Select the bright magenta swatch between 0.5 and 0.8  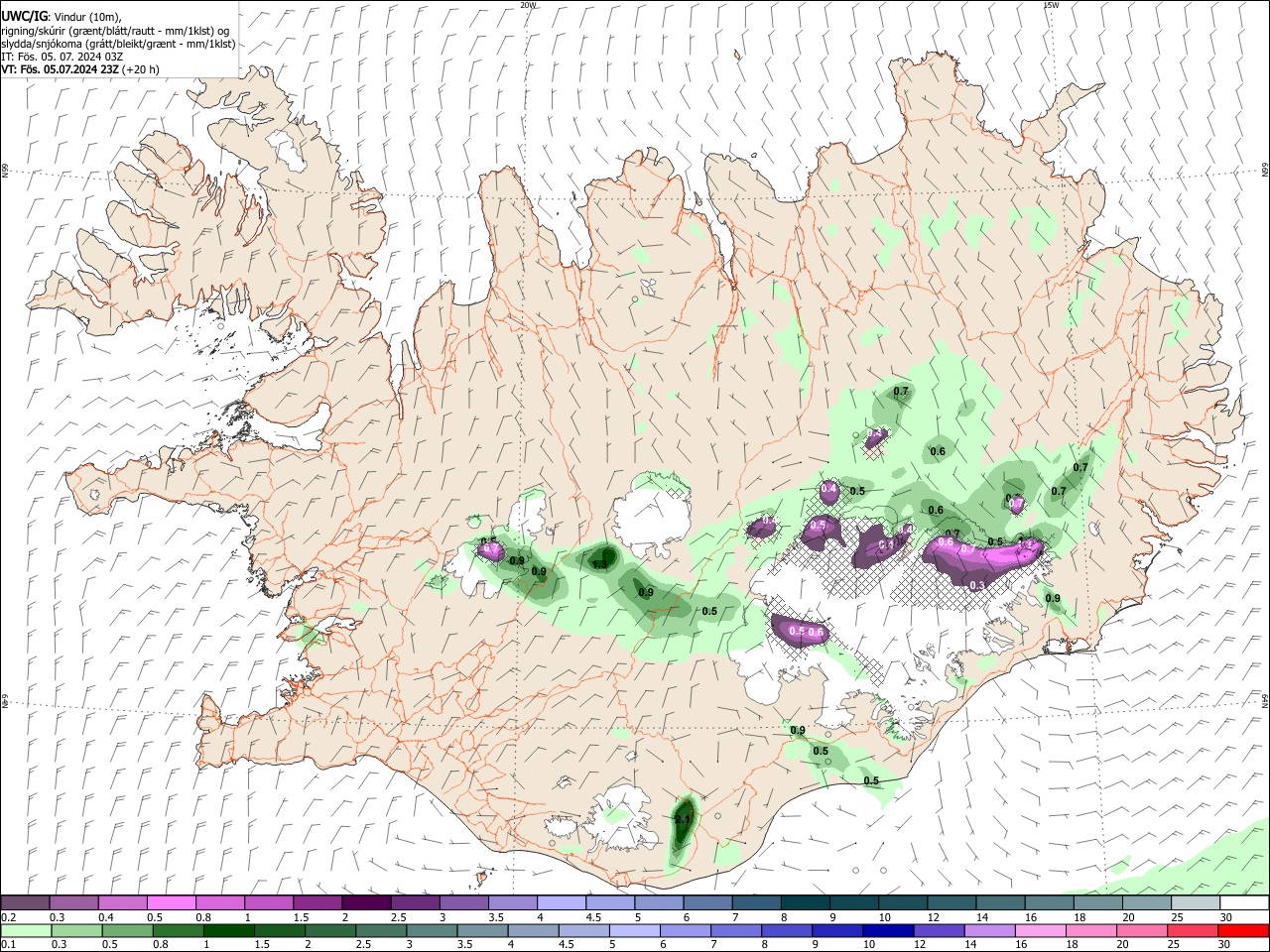(171, 903)
